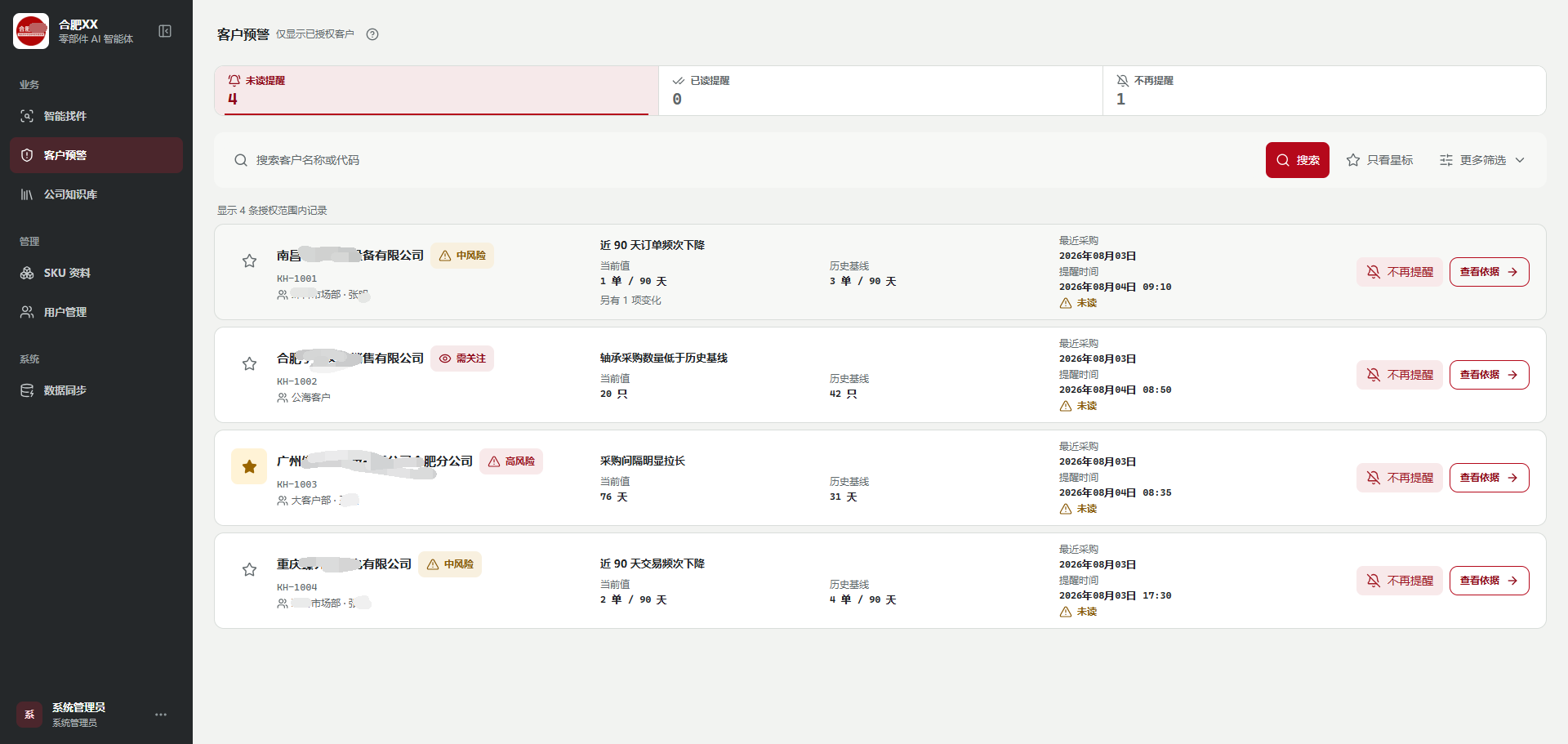
Task: Click the 近 90 天订单频次下降 alert title
Action: (x=653, y=245)
